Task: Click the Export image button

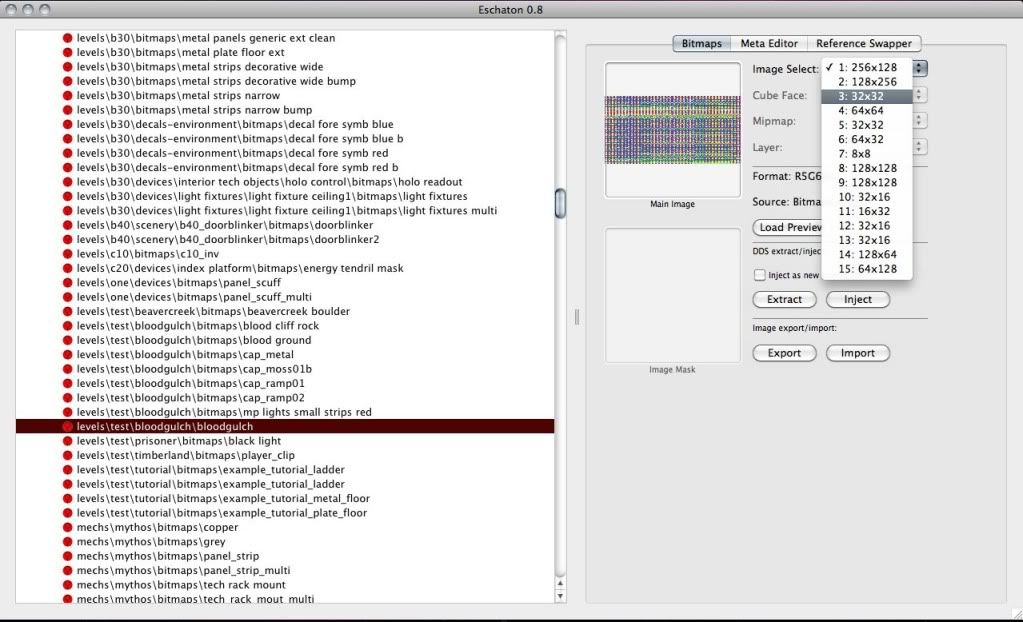Action: [x=784, y=352]
